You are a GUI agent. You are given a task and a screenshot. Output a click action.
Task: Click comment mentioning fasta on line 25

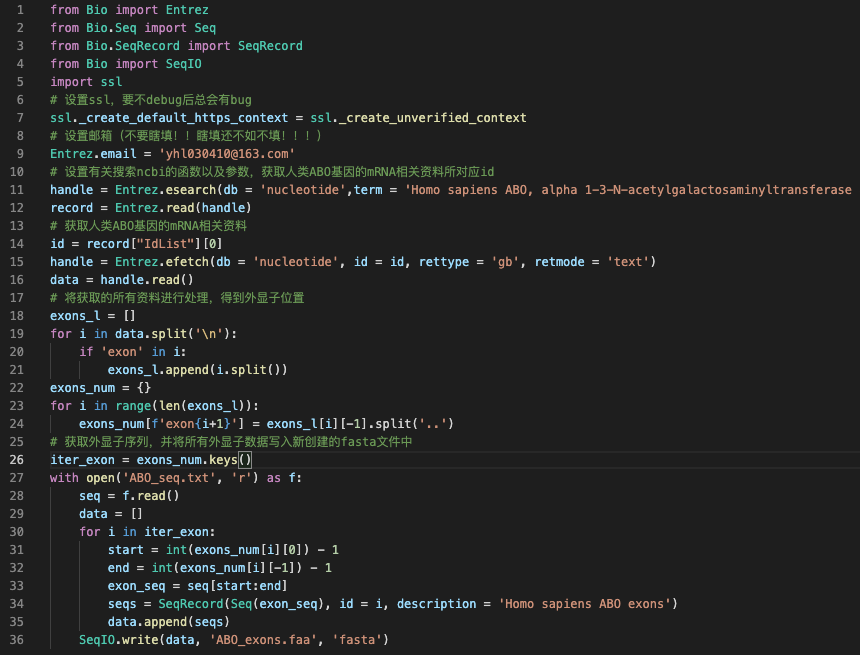[x=231, y=442]
